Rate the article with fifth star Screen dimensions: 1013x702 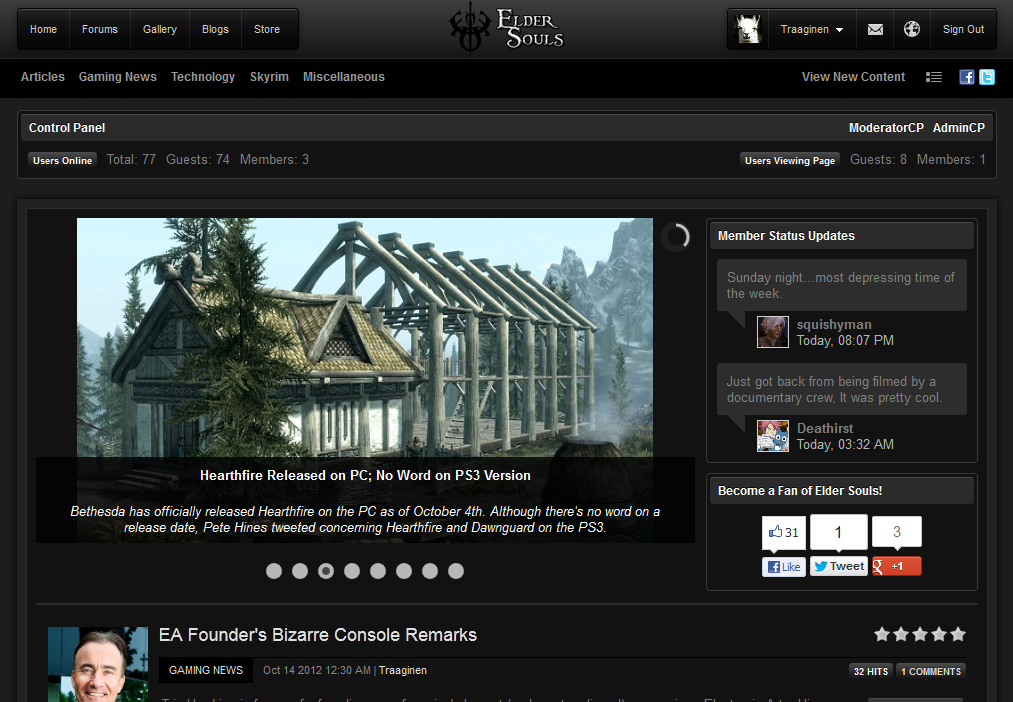958,634
